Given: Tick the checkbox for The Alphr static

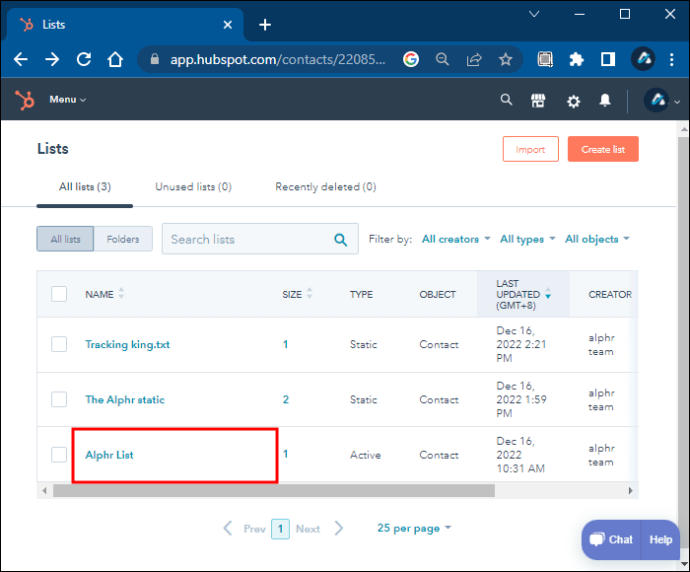Looking at the screenshot, I should [59, 399].
